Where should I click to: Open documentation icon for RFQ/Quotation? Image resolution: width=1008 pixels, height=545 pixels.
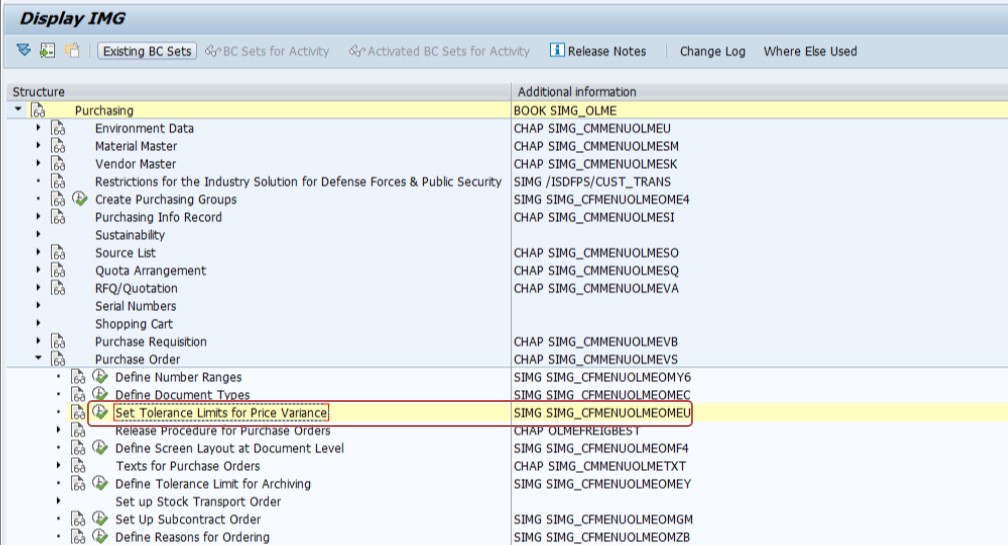58,288
